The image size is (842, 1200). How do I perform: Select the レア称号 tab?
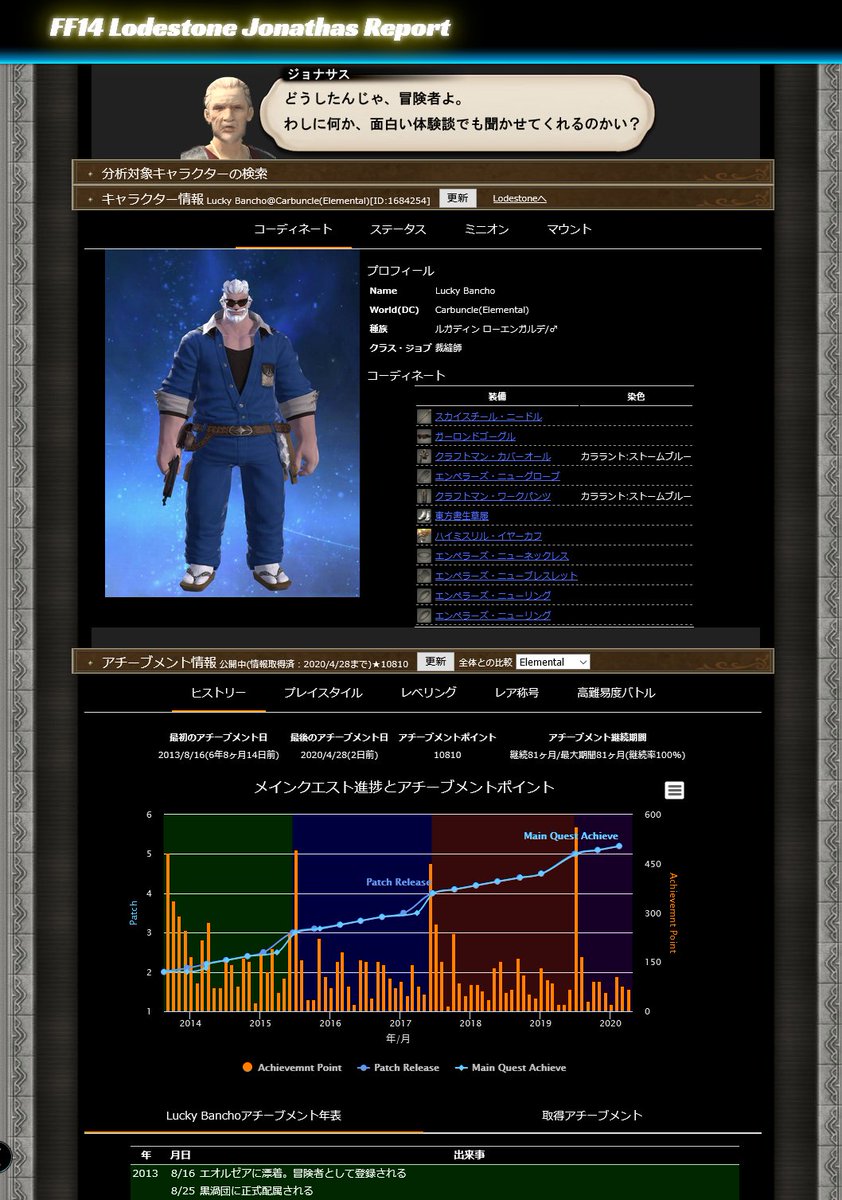pyautogui.click(x=517, y=692)
